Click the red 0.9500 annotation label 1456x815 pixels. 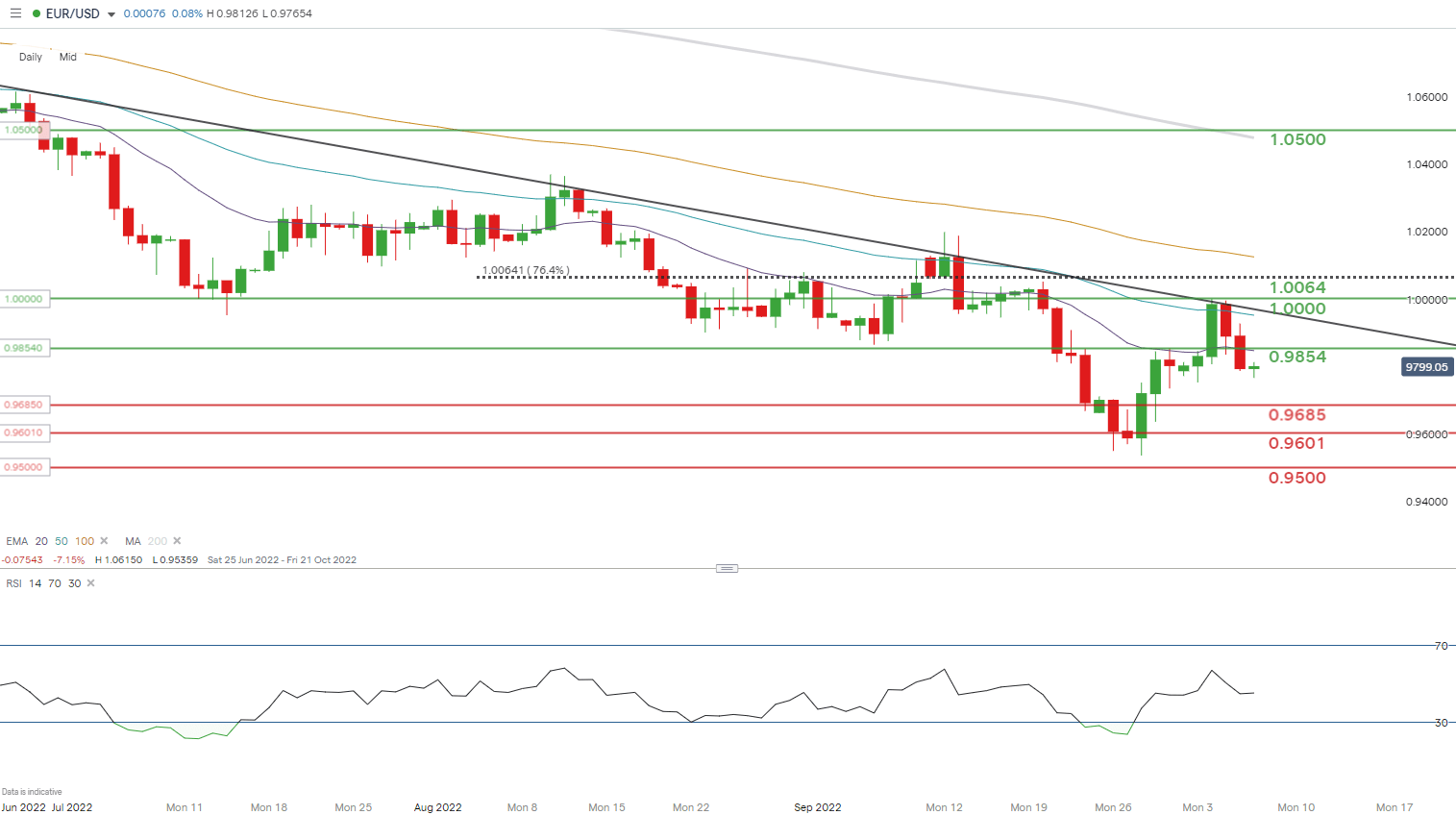click(1297, 478)
